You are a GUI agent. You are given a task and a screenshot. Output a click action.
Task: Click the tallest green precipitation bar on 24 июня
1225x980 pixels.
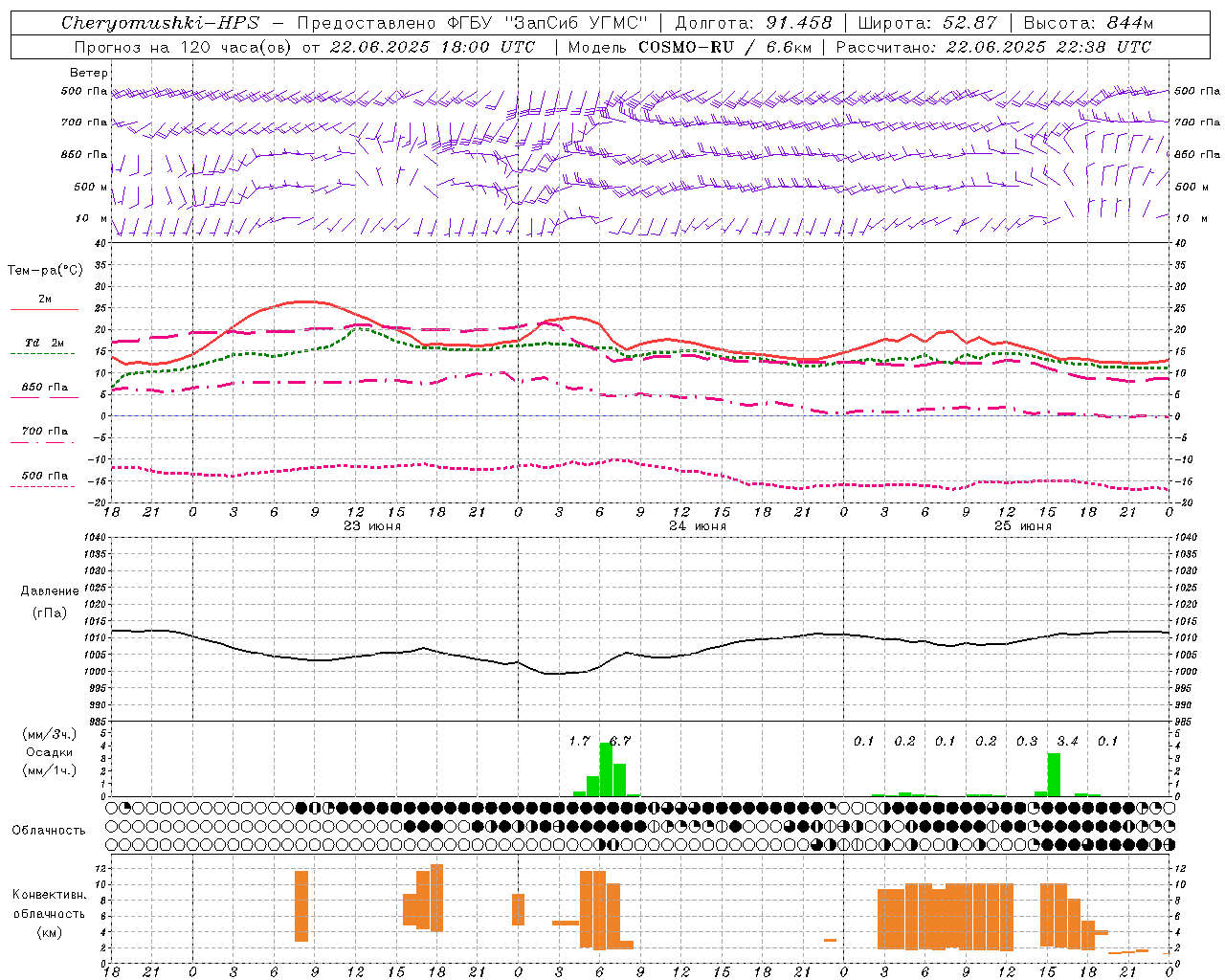(x=606, y=769)
